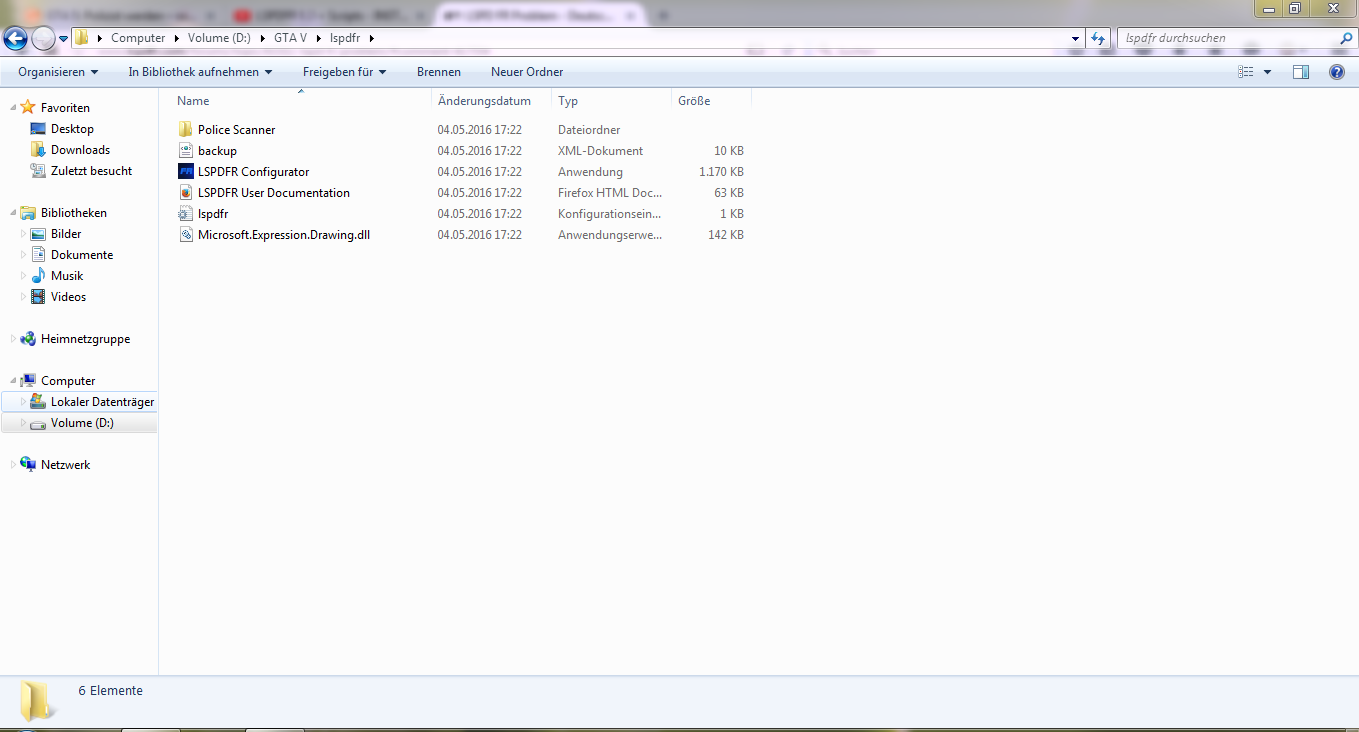Click Volume (D:) in the address breadcrumb
The height and width of the screenshot is (732, 1359).
click(x=219, y=38)
